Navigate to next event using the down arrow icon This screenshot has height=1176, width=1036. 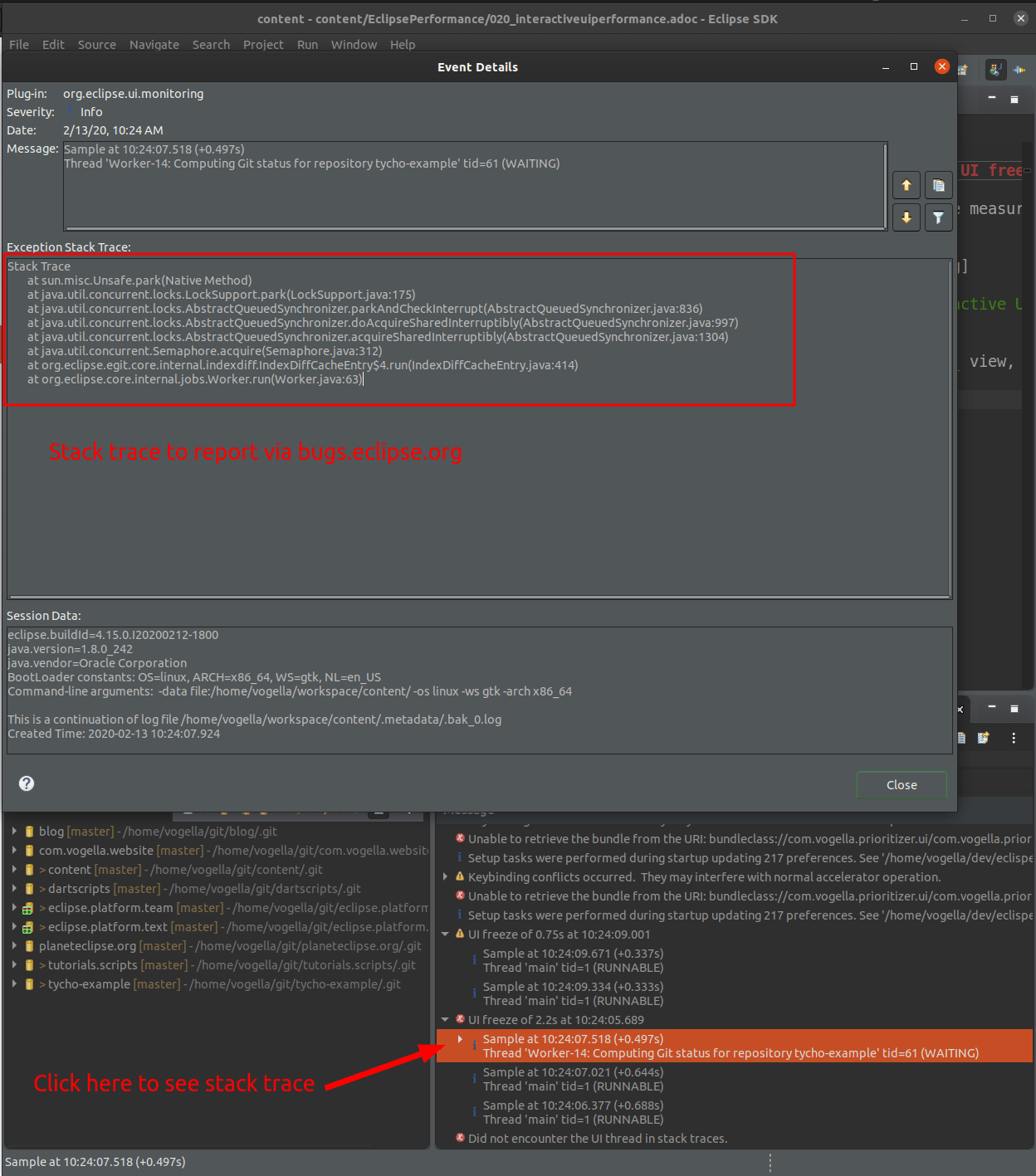coord(906,217)
